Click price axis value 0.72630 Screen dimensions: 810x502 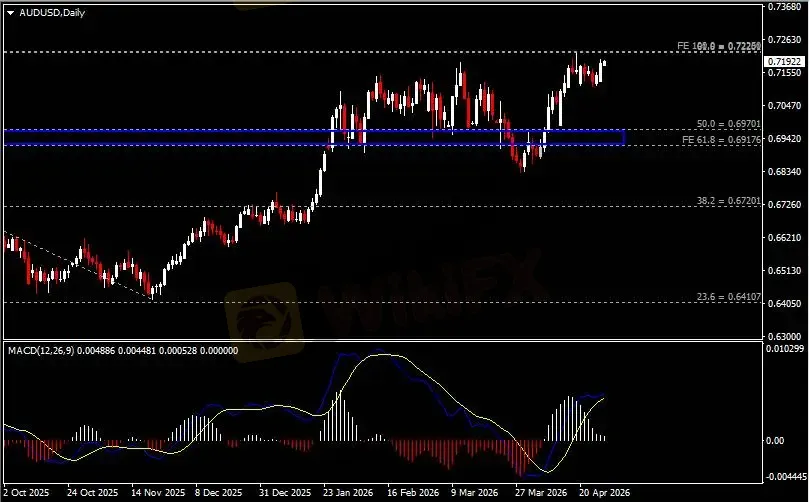click(x=785, y=40)
